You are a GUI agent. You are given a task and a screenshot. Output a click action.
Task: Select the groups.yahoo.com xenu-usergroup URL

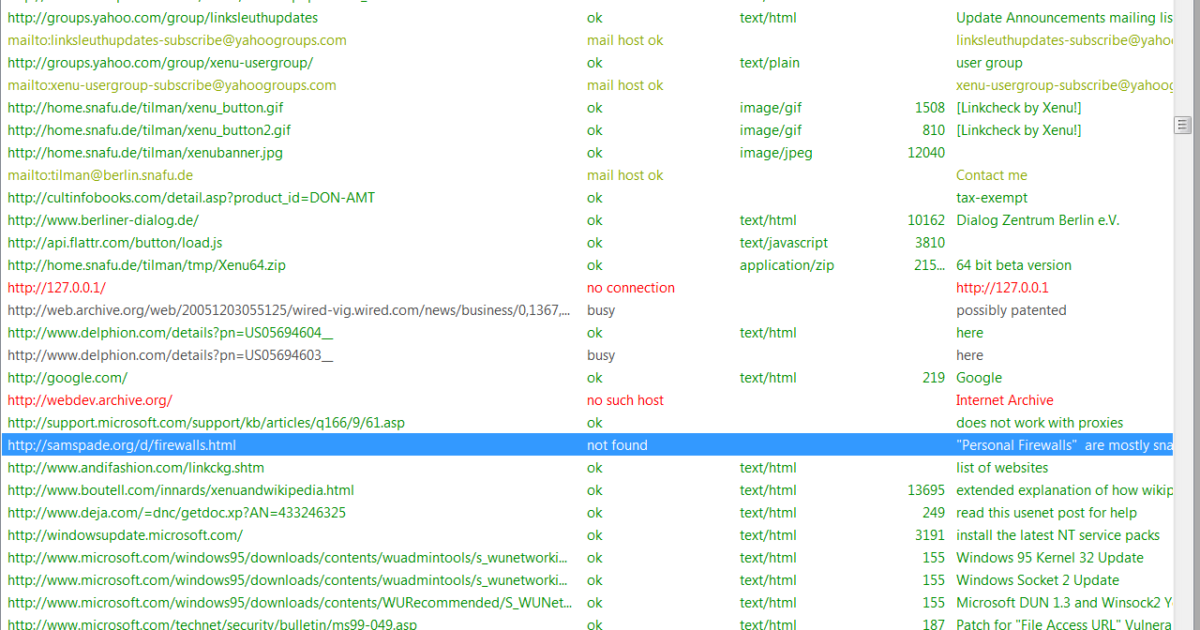tap(160, 63)
